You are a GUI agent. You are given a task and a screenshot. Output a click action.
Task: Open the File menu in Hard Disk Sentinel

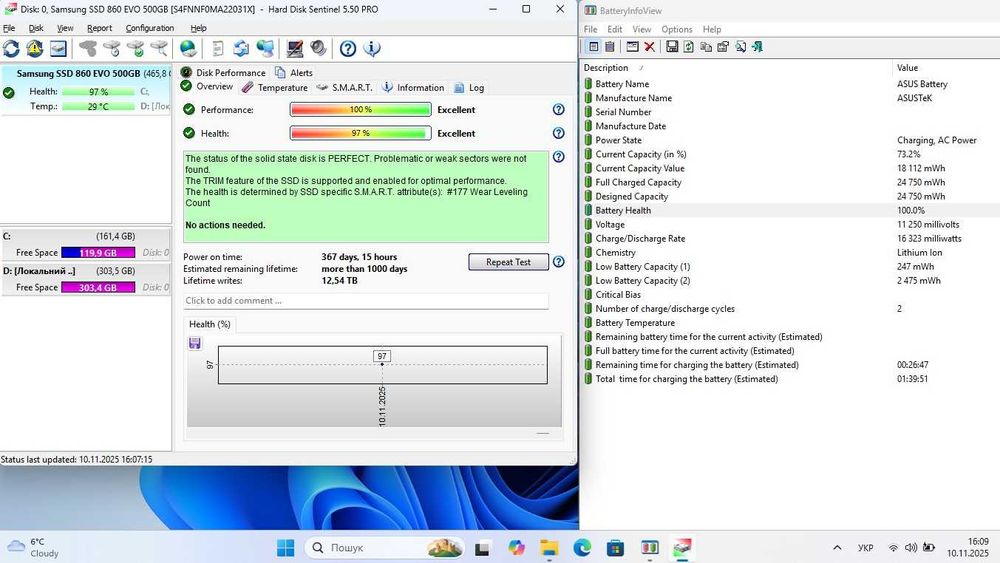9,28
